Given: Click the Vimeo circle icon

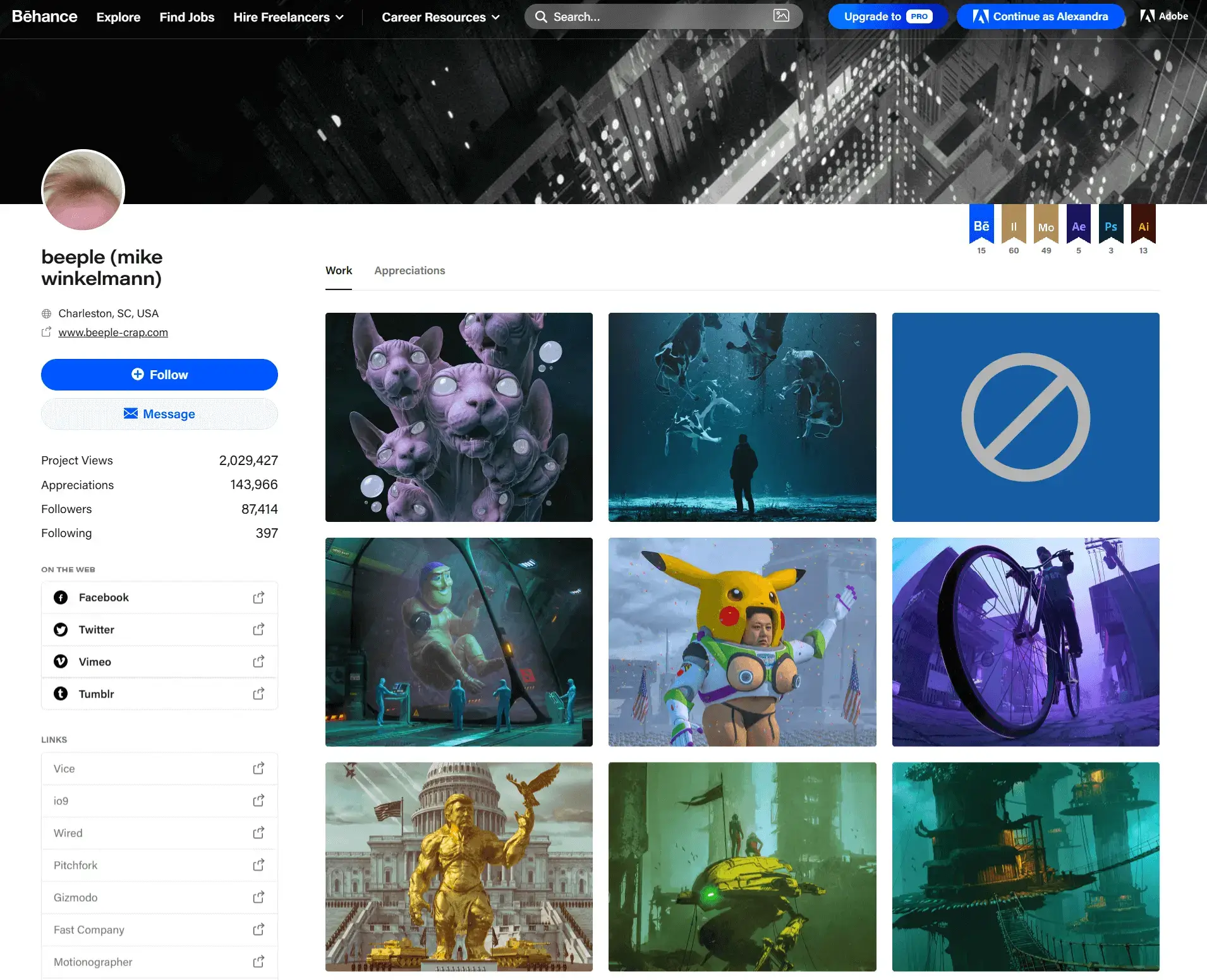Looking at the screenshot, I should click(61, 662).
